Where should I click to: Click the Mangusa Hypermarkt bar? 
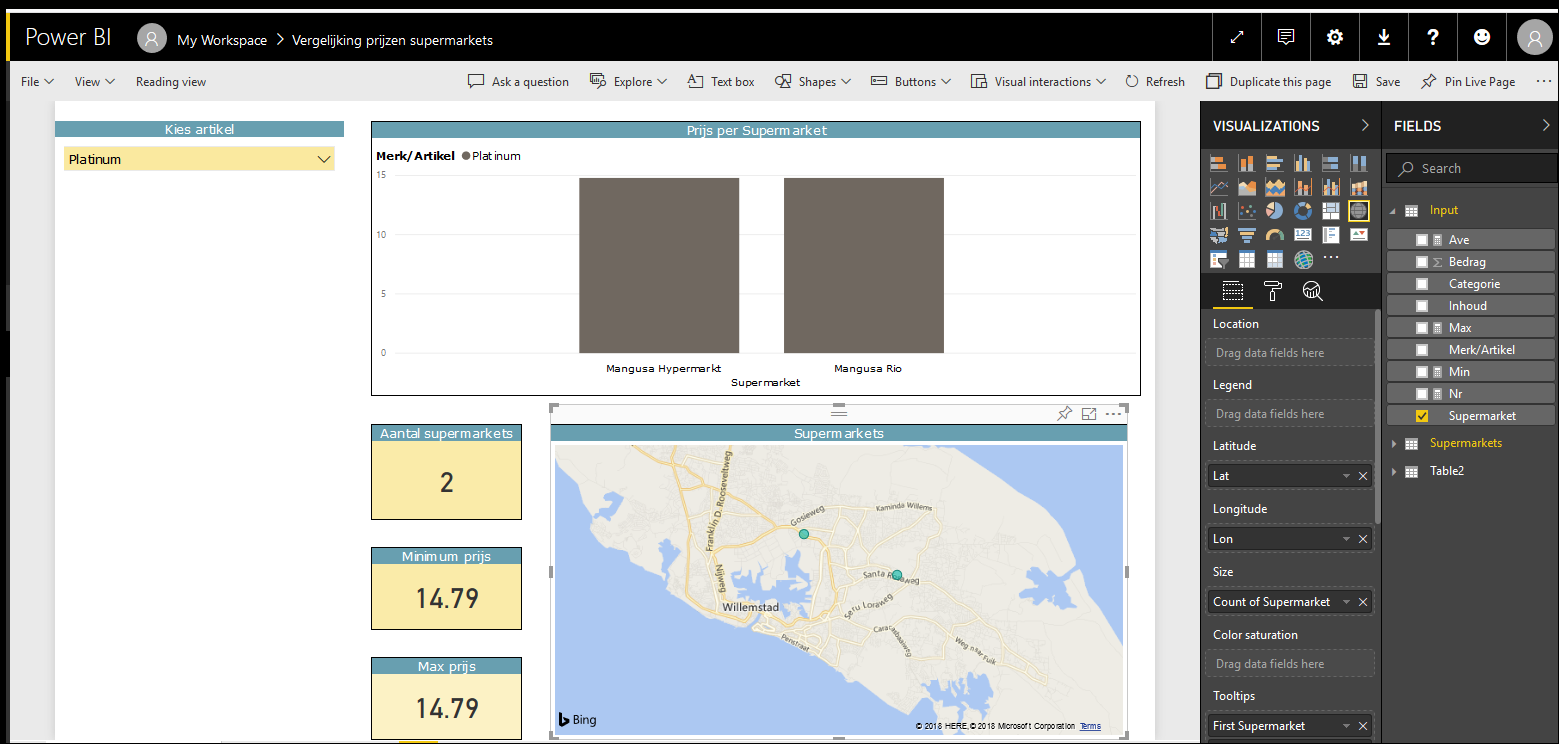tap(659, 265)
